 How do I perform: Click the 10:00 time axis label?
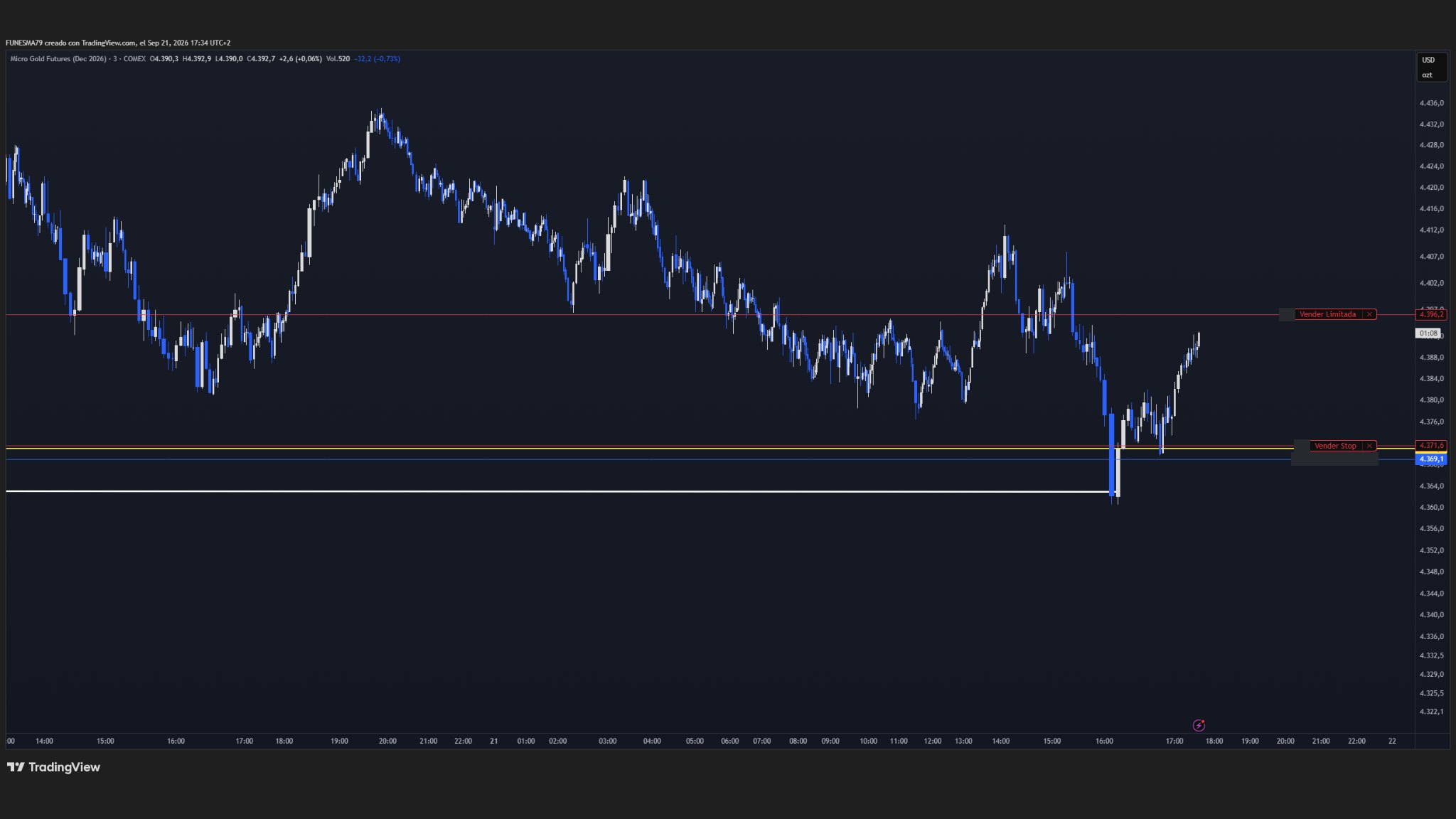pyautogui.click(x=868, y=741)
